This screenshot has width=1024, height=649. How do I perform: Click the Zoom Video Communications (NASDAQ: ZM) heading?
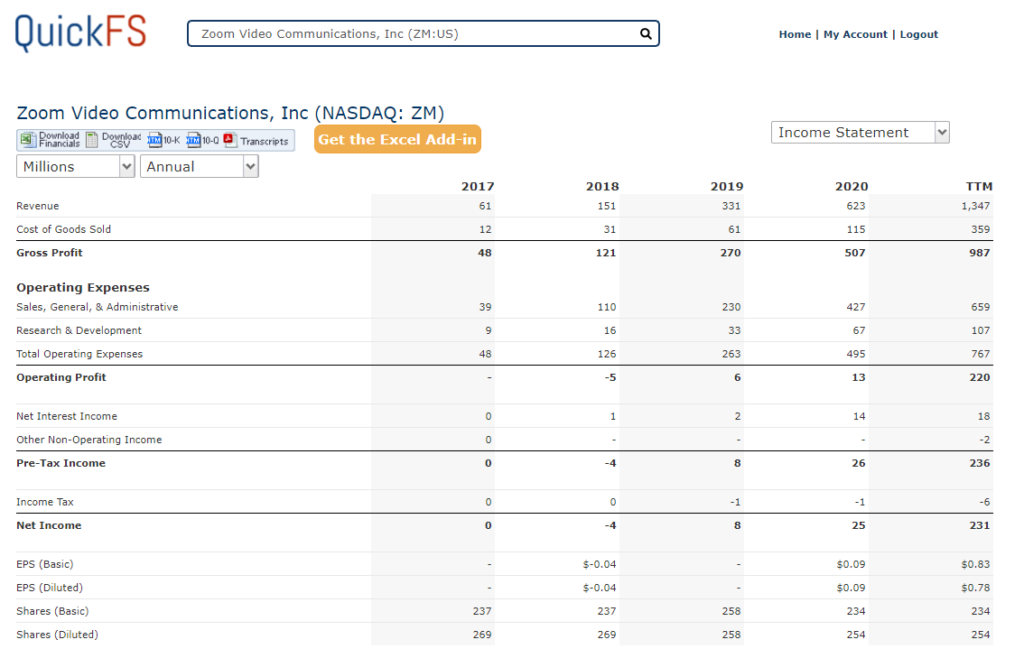231,113
